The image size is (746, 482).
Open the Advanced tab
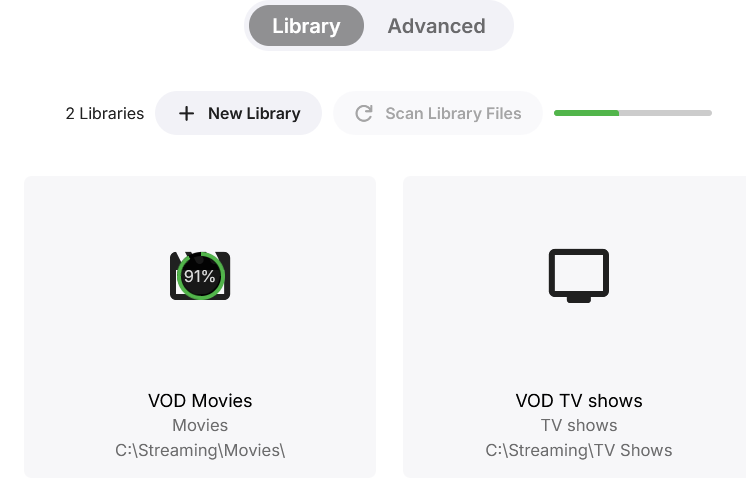(x=436, y=26)
